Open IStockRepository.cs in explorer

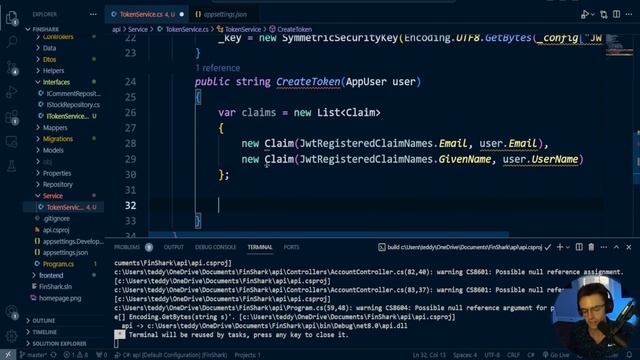coord(73,105)
